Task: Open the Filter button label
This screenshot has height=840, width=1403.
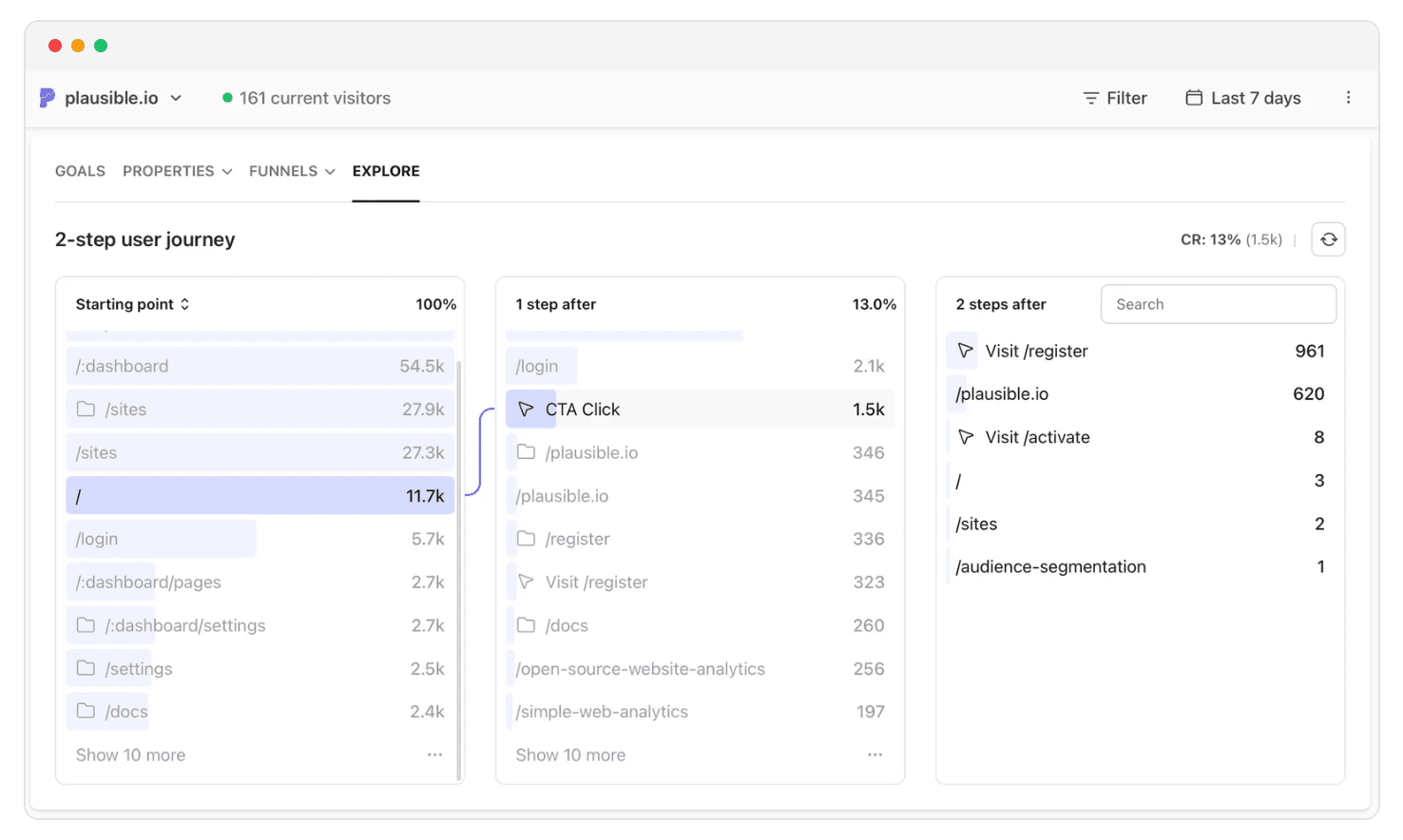Action: (x=1126, y=98)
